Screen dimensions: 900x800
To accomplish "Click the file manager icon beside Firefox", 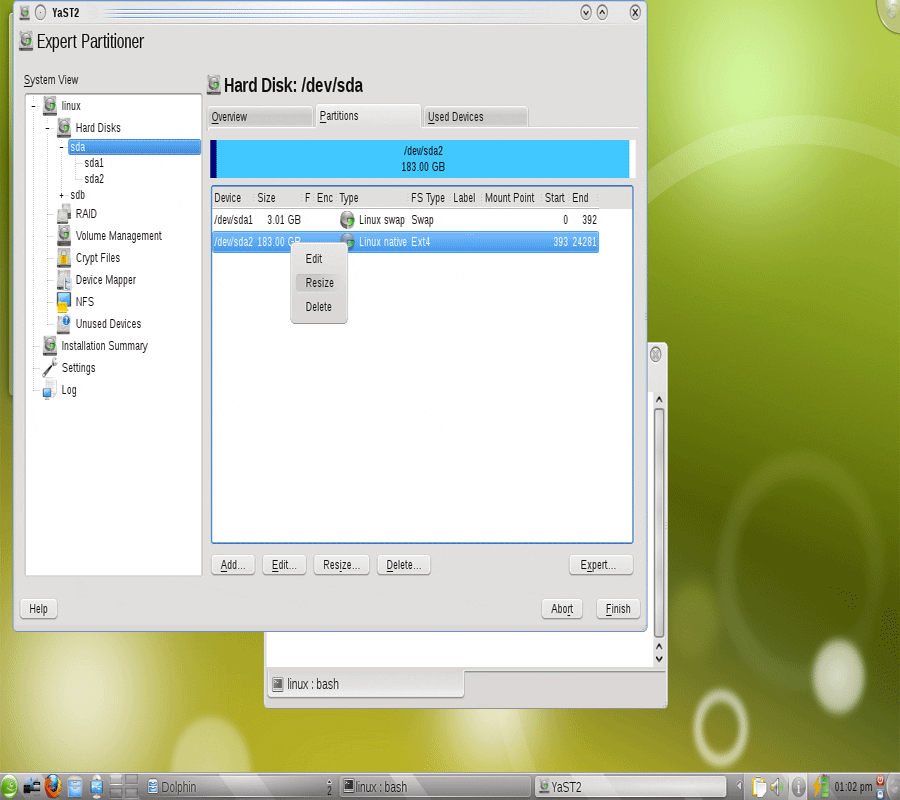I will pyautogui.click(x=75, y=787).
